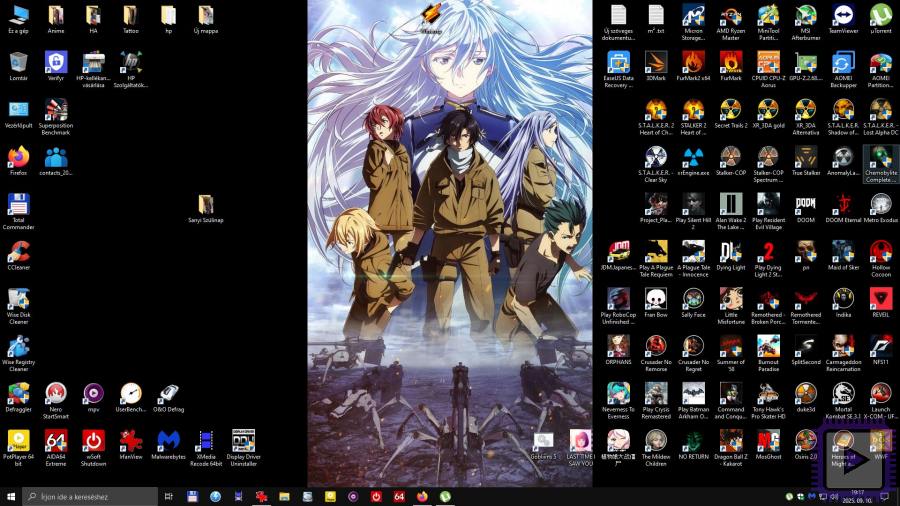Viewport: 900px width, 506px height.
Task: Open the Tattoo folder icon
Action: (131, 20)
